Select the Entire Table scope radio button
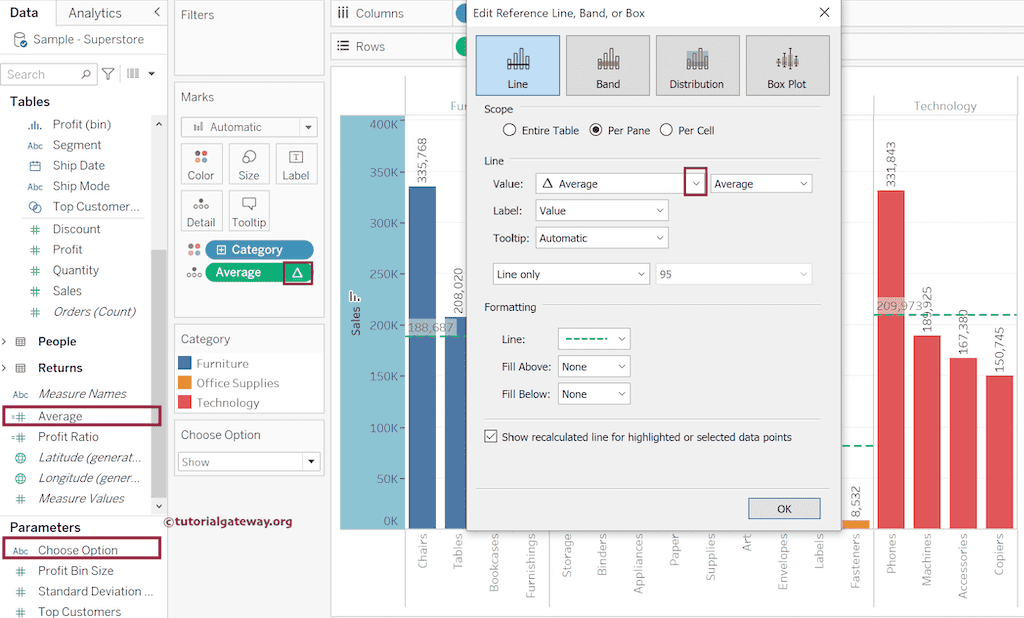This screenshot has width=1024, height=618. pos(510,131)
